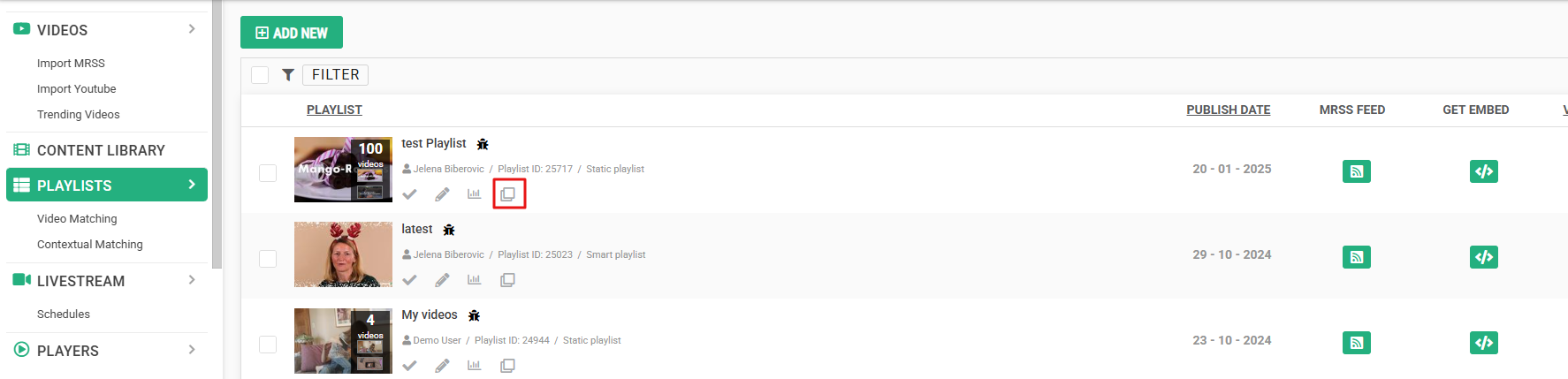Click the Add New button
Viewport: 1568px width, 379px height.
292,33
